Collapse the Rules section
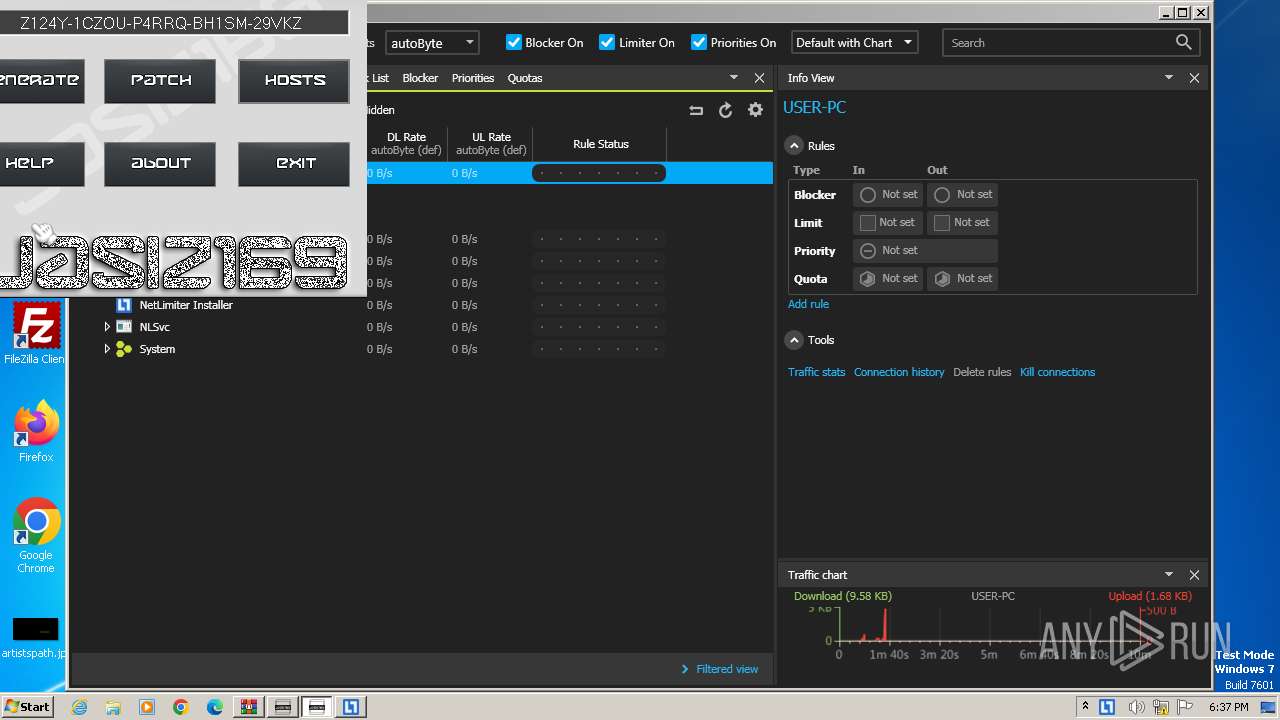Image resolution: width=1280 pixels, height=720 pixels. (x=794, y=146)
